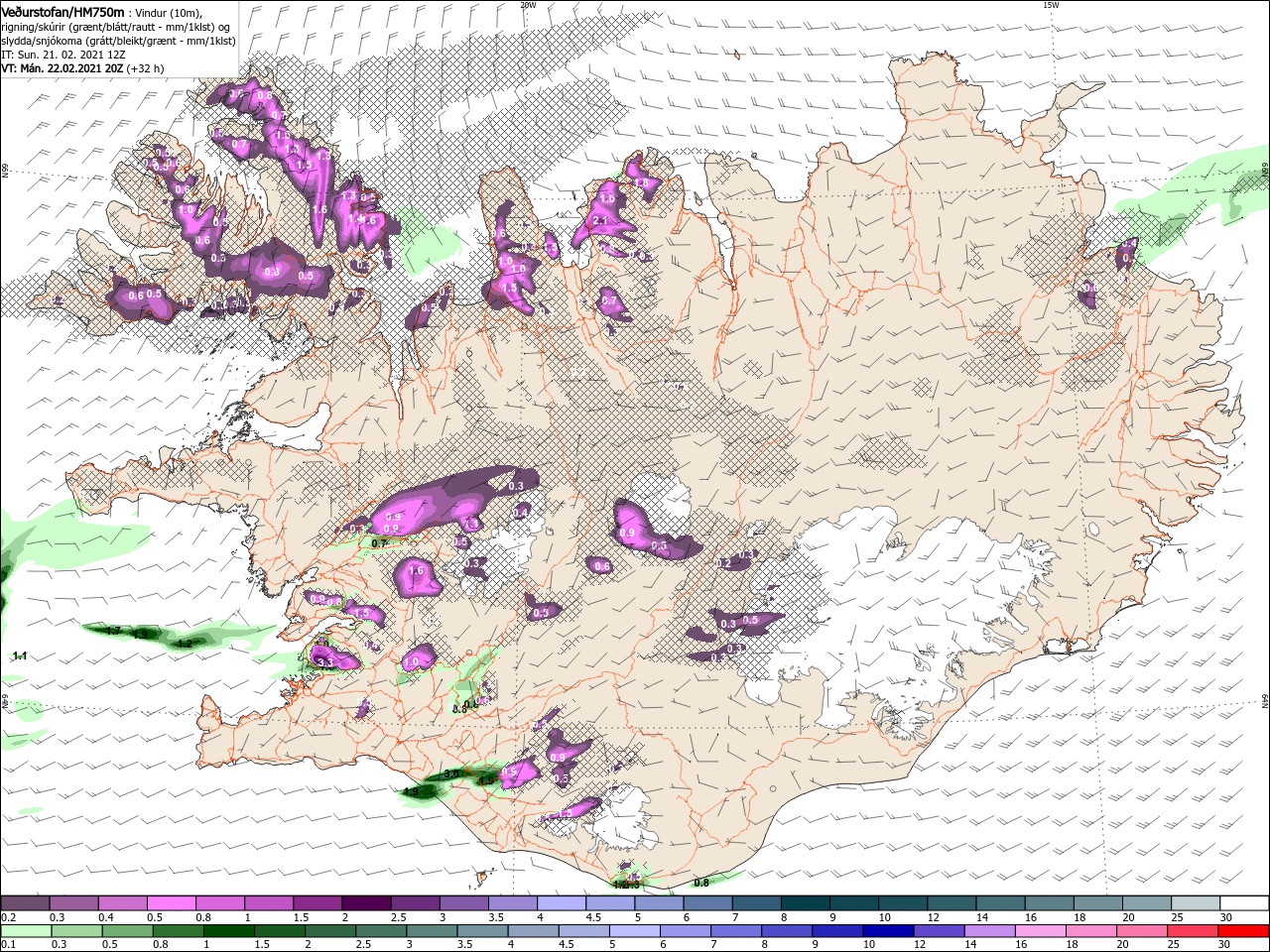1270x952 pixels.
Task: Pick lower scale swatch between 20 and 25
Action: tap(1140, 931)
